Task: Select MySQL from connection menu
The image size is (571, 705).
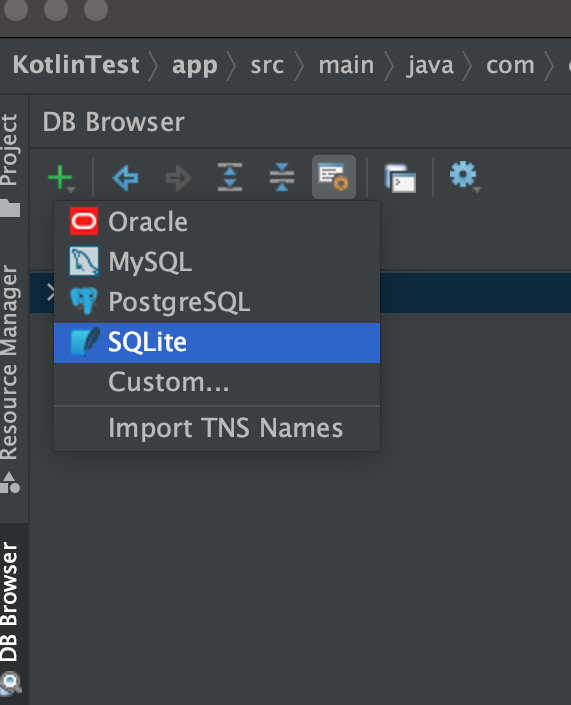Action: pyautogui.click(x=217, y=261)
